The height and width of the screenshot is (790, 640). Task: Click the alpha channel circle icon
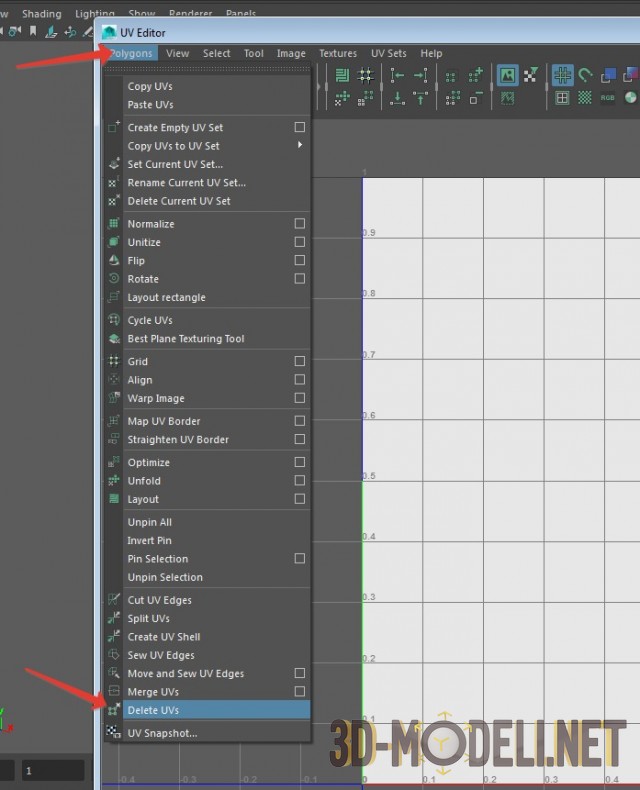tap(630, 98)
